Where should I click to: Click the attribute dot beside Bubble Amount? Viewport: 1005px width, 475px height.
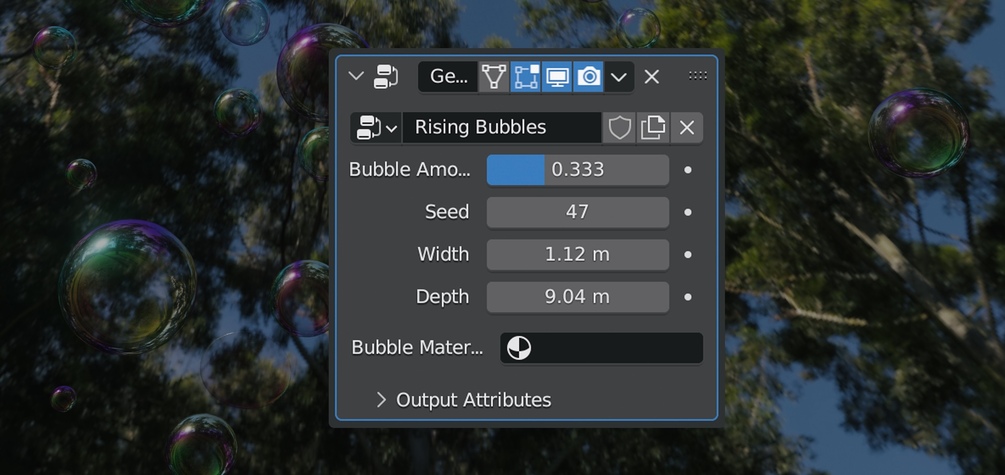pyautogui.click(x=688, y=170)
